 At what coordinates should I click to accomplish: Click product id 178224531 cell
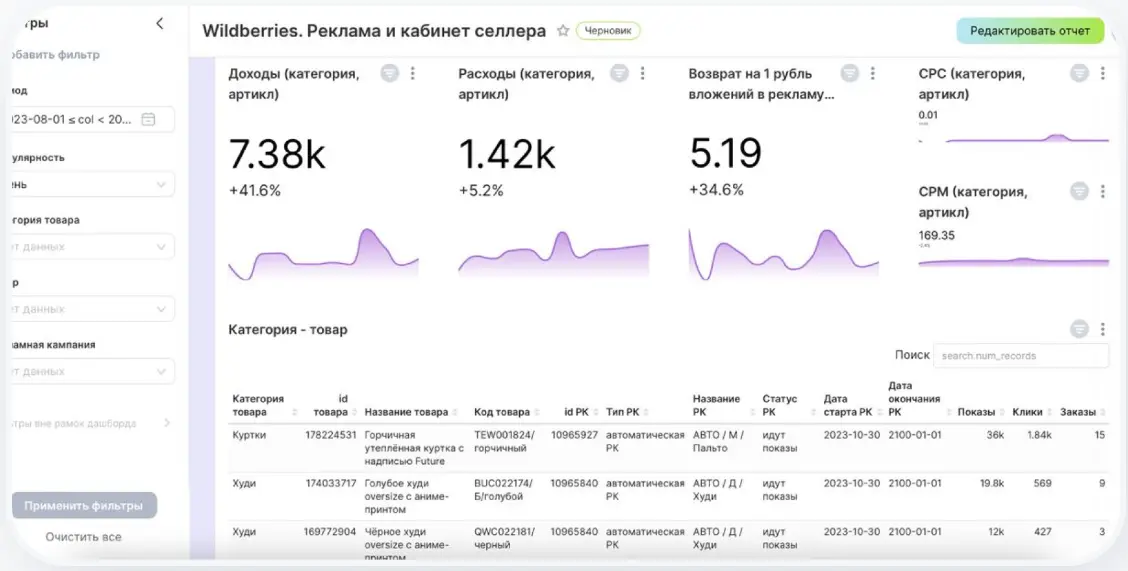point(331,435)
